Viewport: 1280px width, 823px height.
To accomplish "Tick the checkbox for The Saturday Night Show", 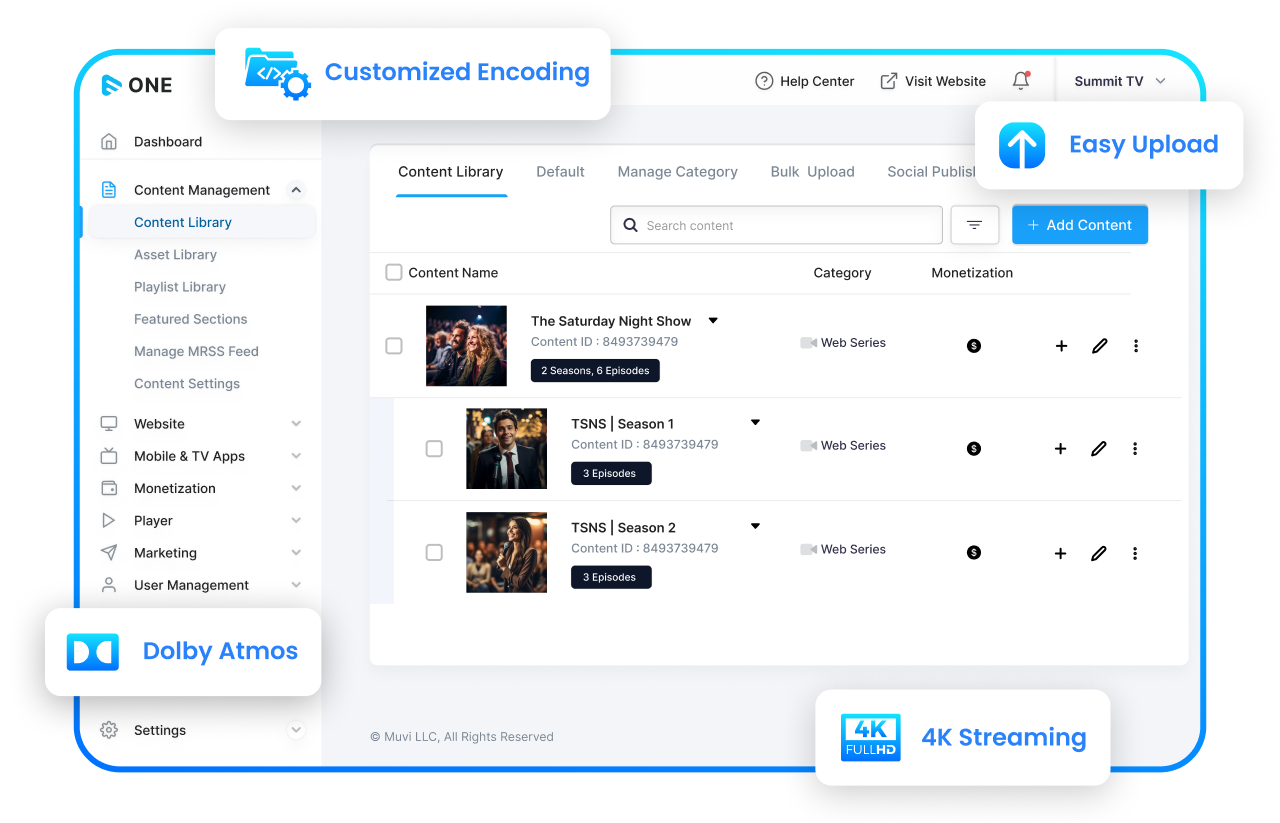I will click(394, 346).
